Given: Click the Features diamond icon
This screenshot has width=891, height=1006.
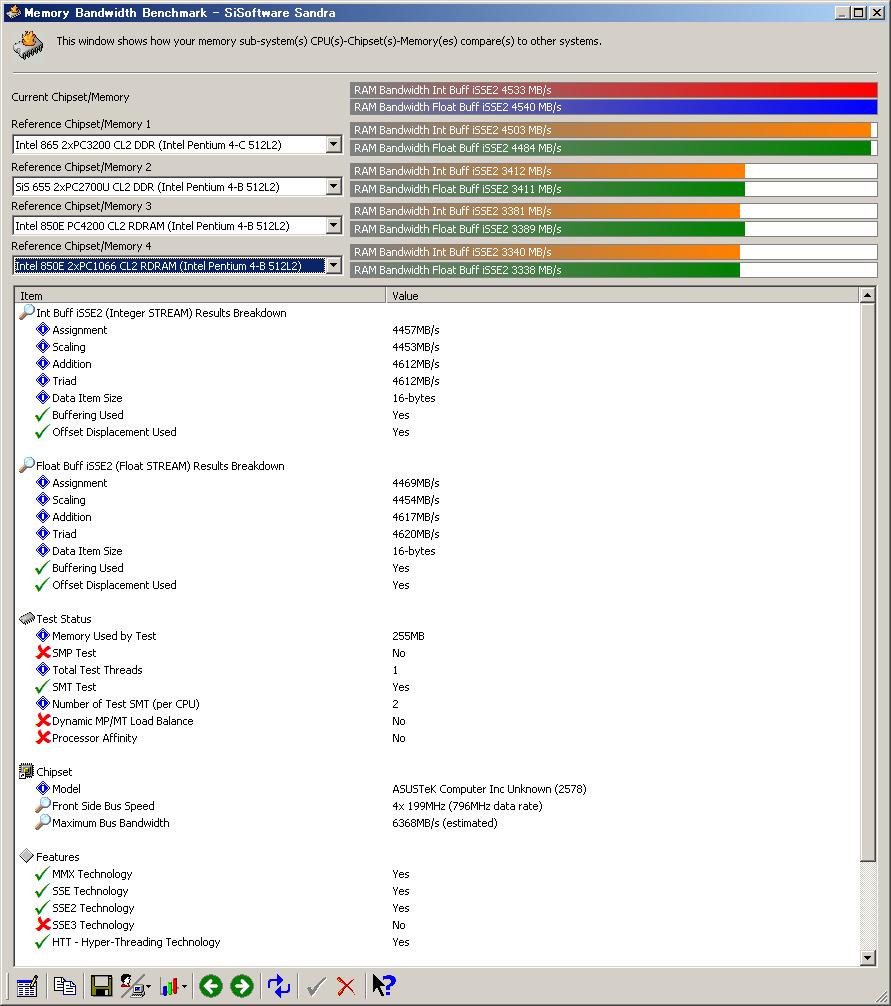Looking at the screenshot, I should pyautogui.click(x=26, y=856).
